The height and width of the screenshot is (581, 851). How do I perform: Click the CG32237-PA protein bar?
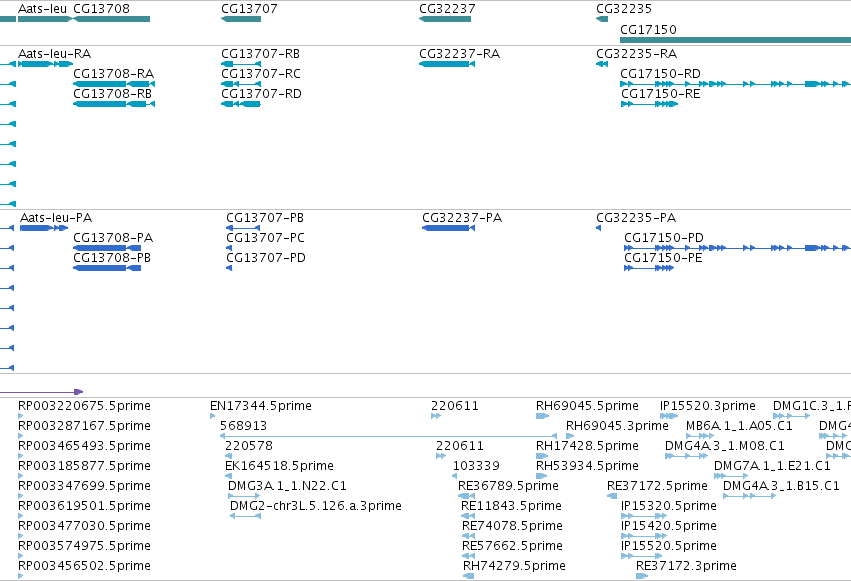[448, 228]
